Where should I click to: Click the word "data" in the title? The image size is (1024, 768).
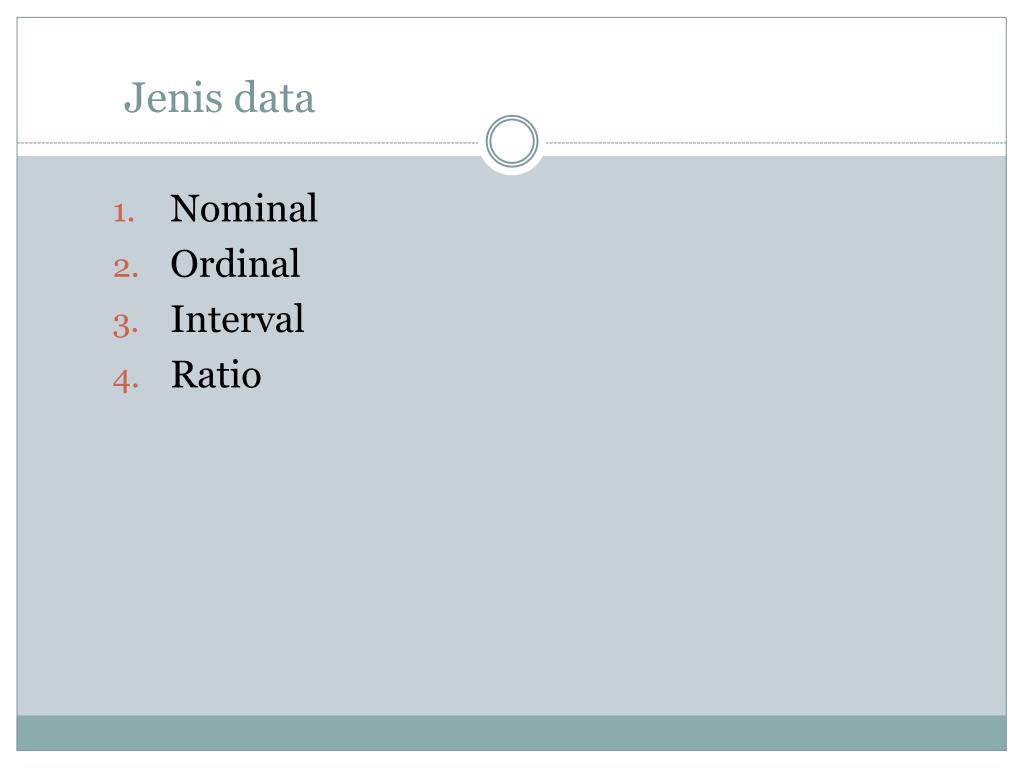(274, 98)
